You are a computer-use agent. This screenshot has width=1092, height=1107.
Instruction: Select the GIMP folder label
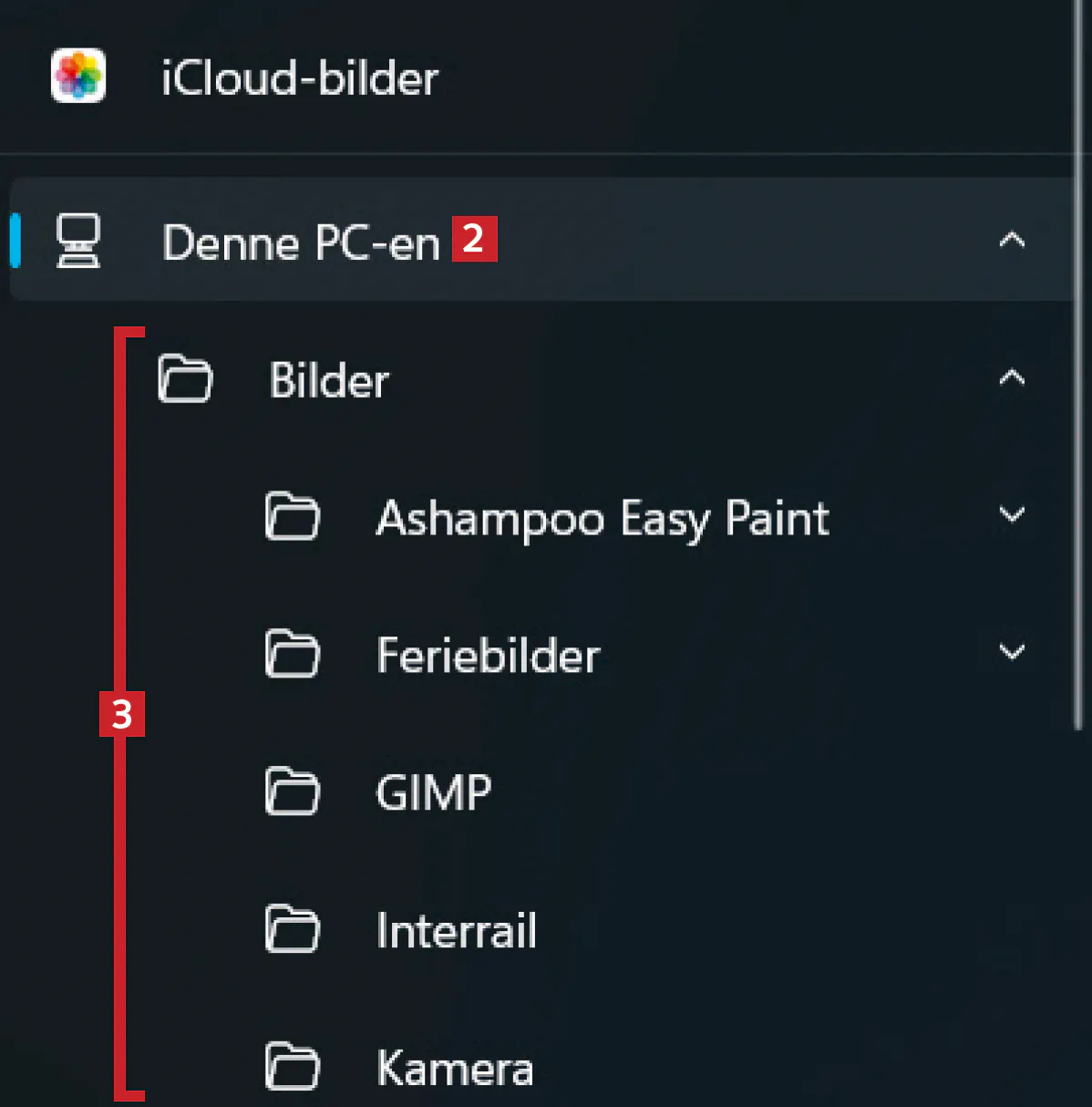434,792
